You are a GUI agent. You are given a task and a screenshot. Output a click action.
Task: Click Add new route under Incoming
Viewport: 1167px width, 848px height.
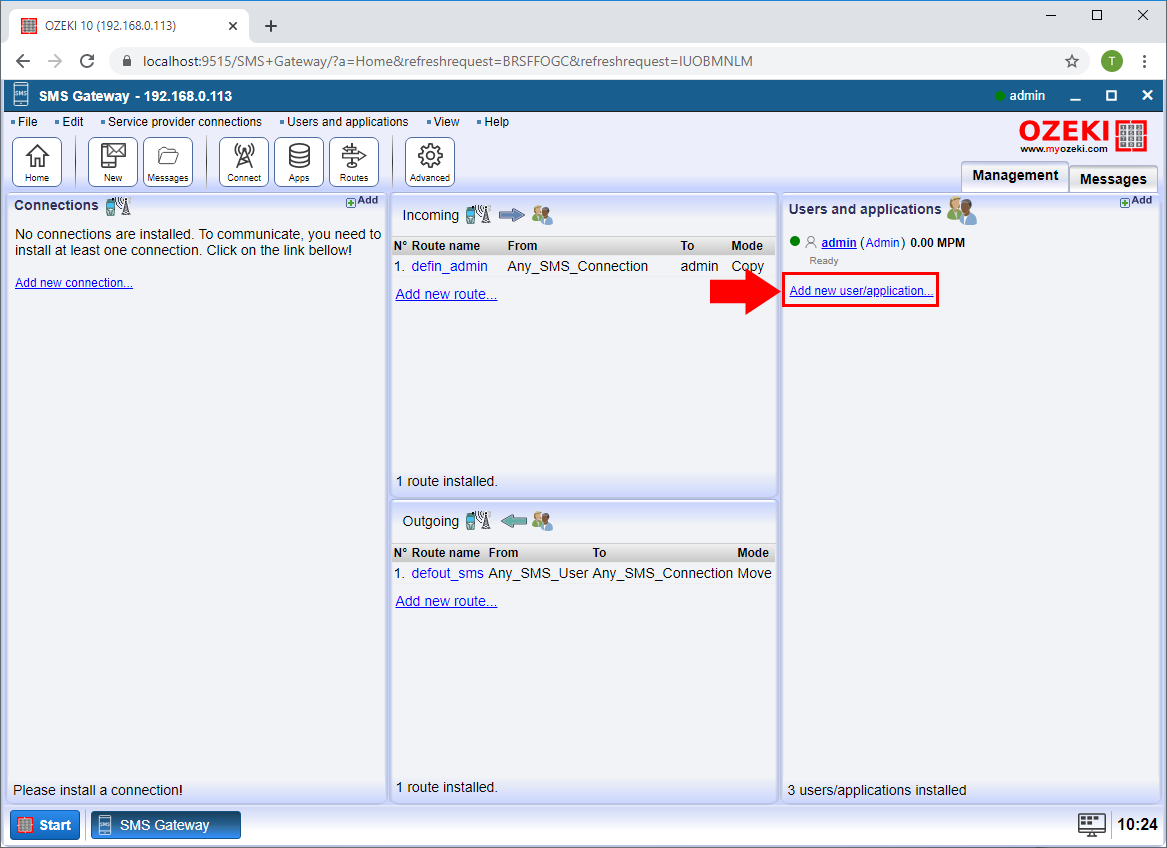446,294
